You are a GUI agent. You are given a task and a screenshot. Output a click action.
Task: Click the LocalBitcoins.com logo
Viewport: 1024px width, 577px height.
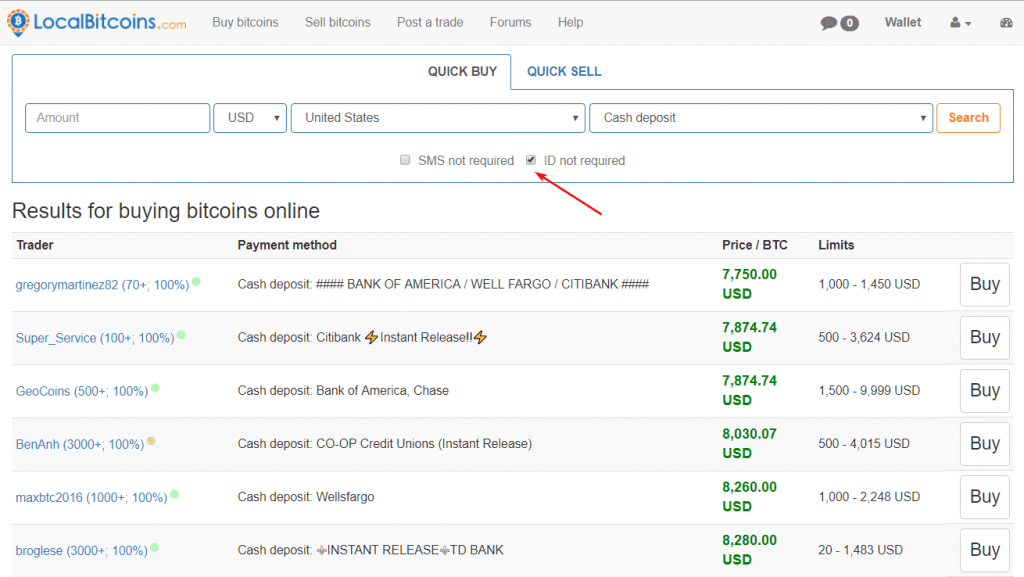click(97, 22)
